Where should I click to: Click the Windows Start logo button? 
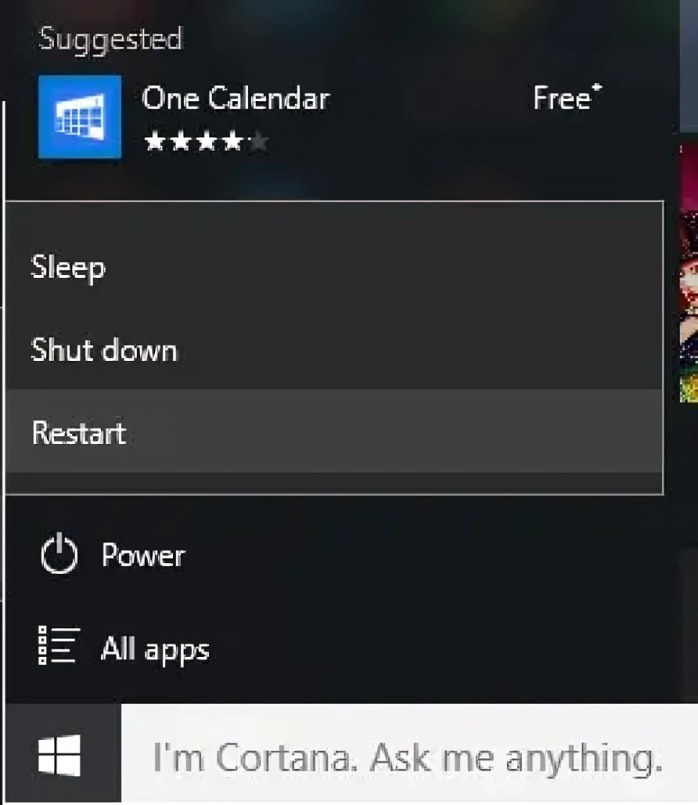pos(60,755)
